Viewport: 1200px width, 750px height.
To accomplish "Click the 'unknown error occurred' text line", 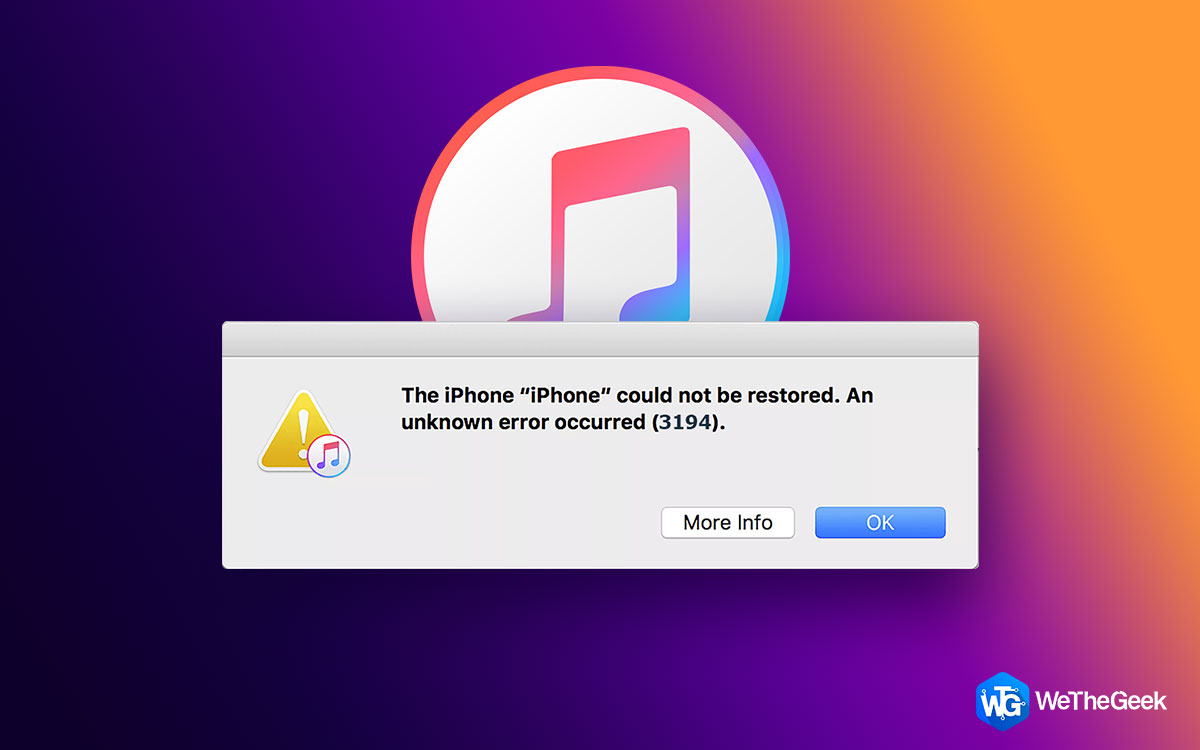I will [x=562, y=422].
